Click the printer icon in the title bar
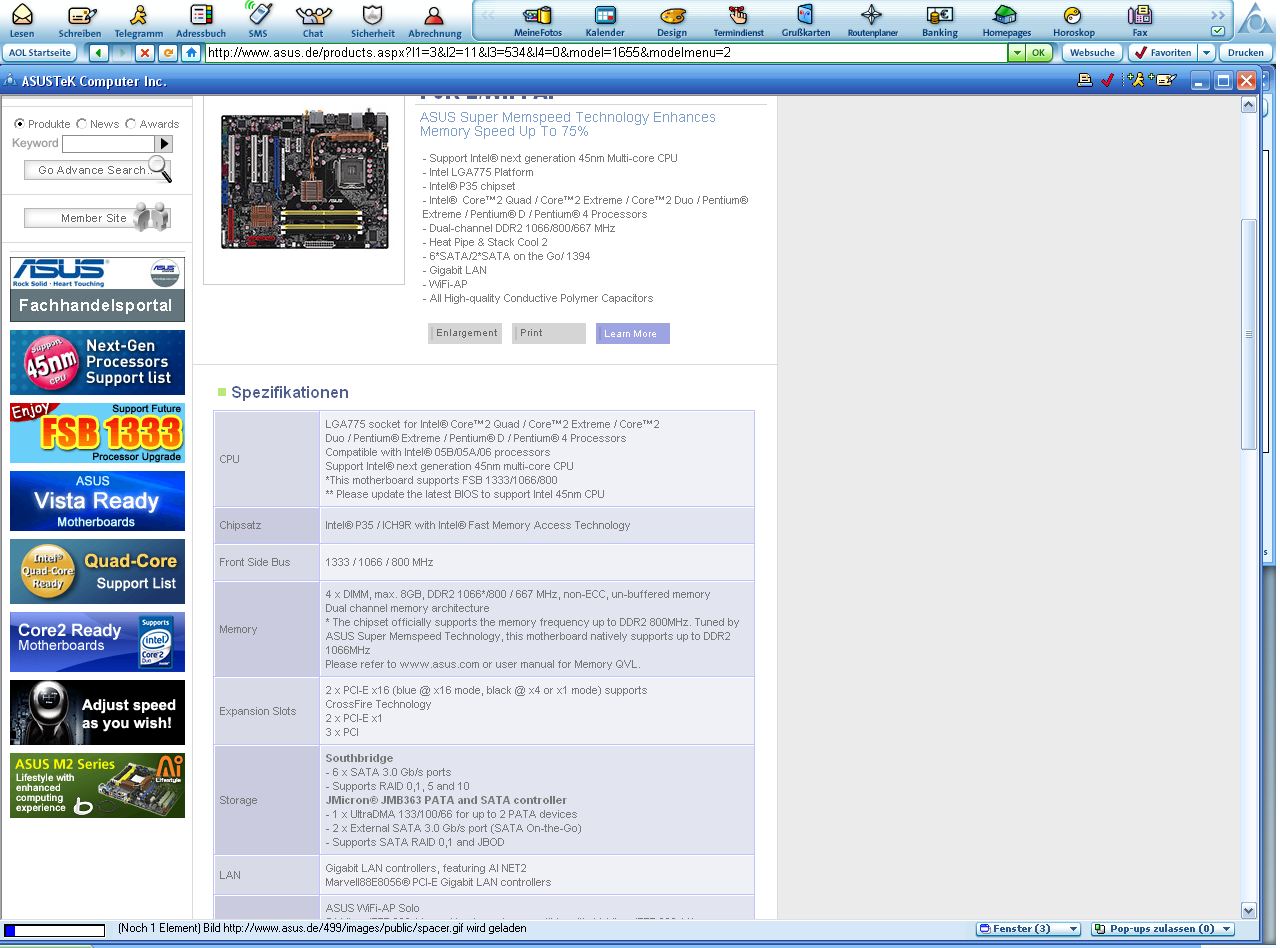The image size is (1280, 948). 1084,80
